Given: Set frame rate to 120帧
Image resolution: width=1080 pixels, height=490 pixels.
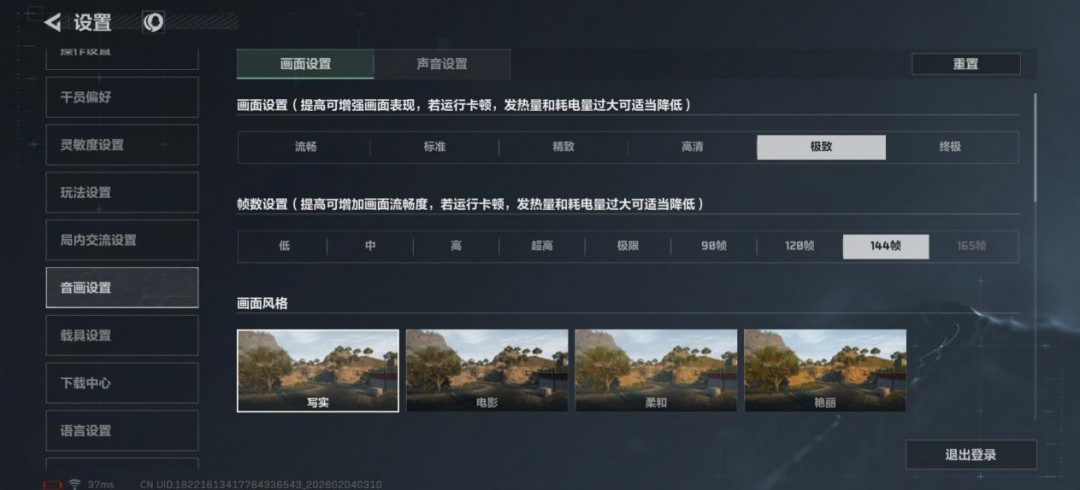Looking at the screenshot, I should tap(800, 246).
